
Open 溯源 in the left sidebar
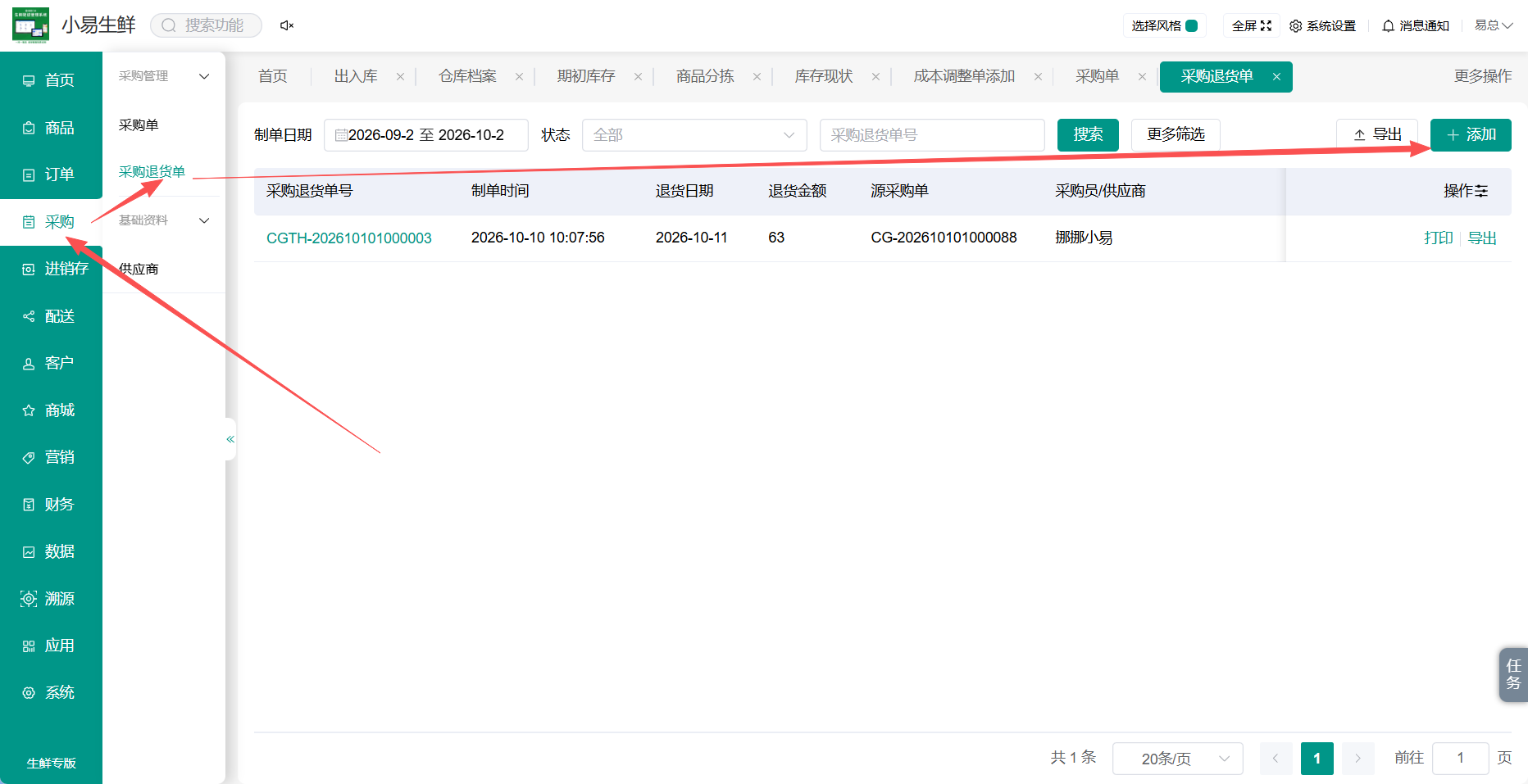point(51,599)
